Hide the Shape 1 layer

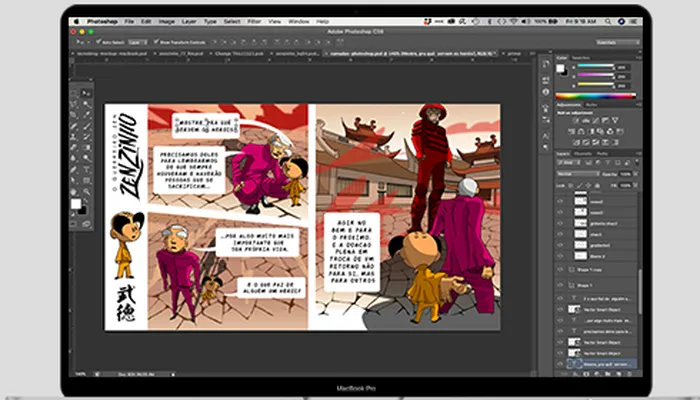click(x=560, y=285)
